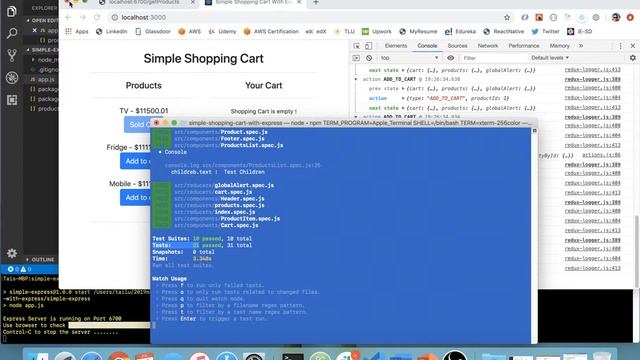The image size is (640, 360).
Task: Open VS Code Manage gear icon
Action: (11, 253)
